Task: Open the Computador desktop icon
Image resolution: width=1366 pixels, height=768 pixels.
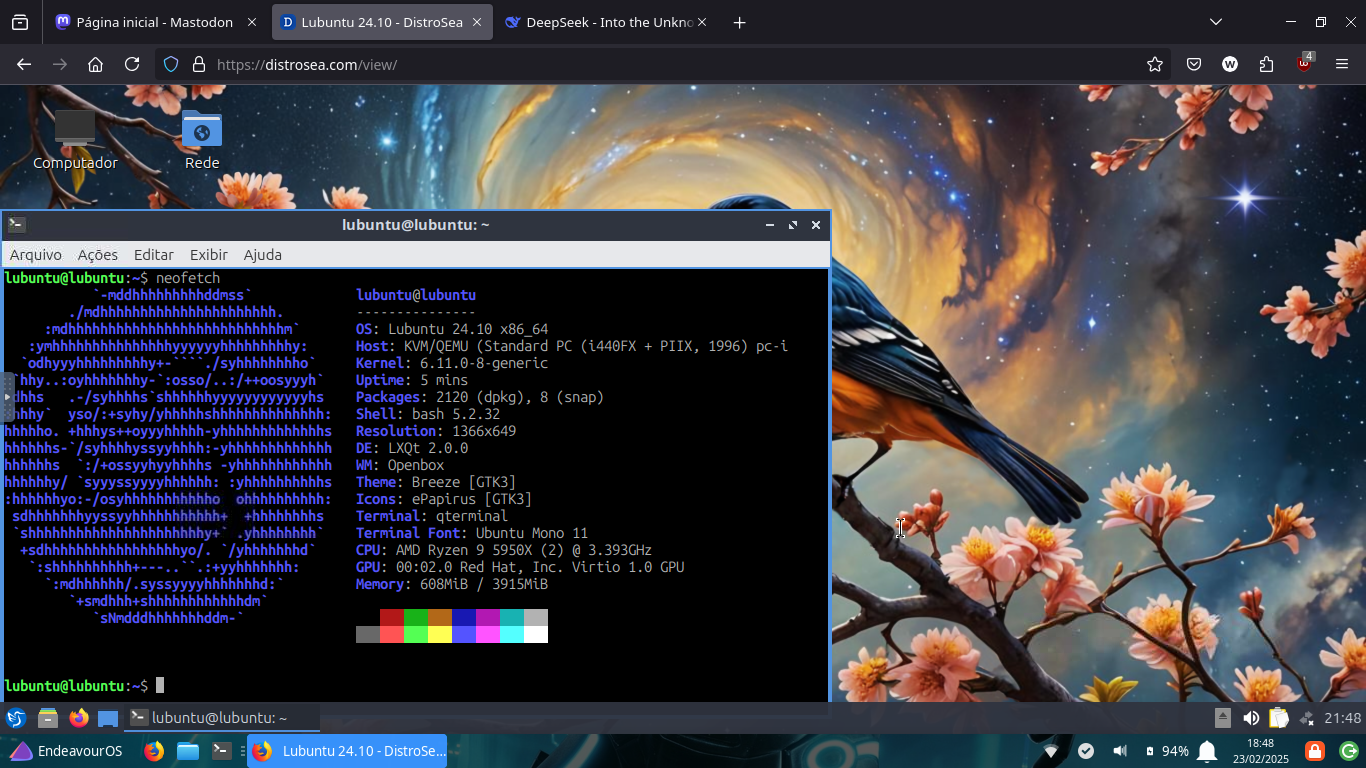Action: (75, 140)
